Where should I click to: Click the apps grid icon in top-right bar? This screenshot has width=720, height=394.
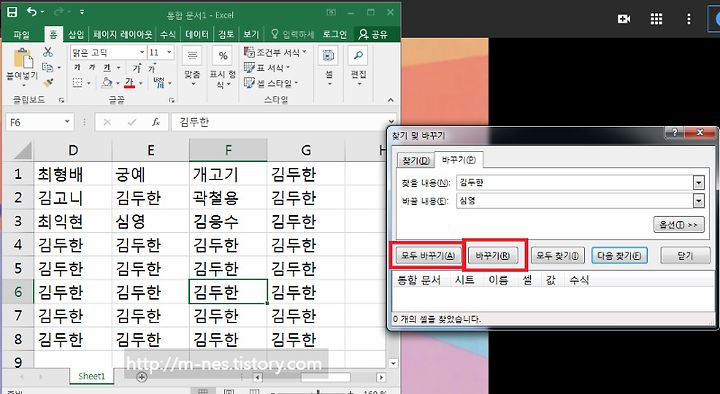point(657,19)
